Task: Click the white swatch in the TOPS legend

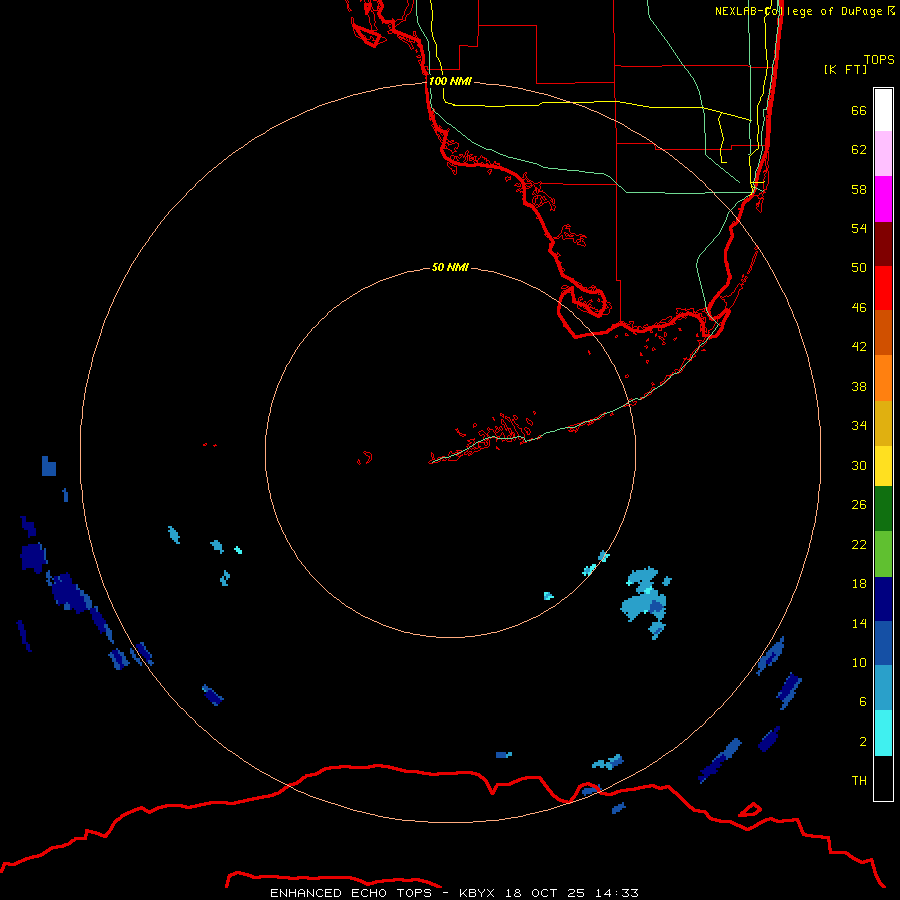Action: 883,110
